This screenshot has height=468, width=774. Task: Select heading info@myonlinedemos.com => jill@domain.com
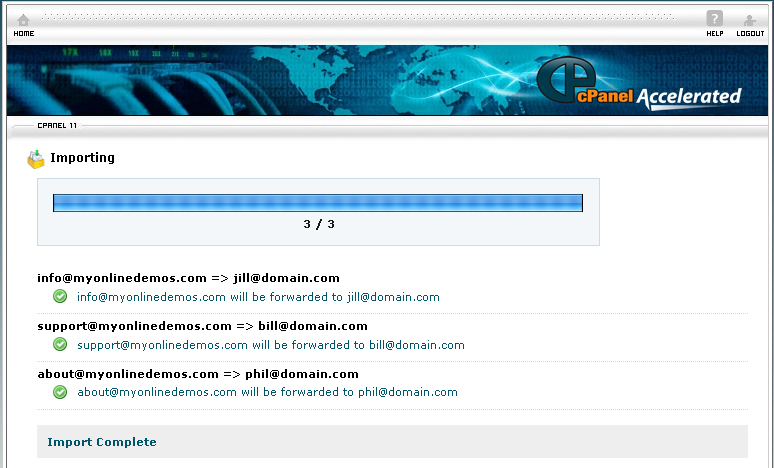pyautogui.click(x=189, y=278)
